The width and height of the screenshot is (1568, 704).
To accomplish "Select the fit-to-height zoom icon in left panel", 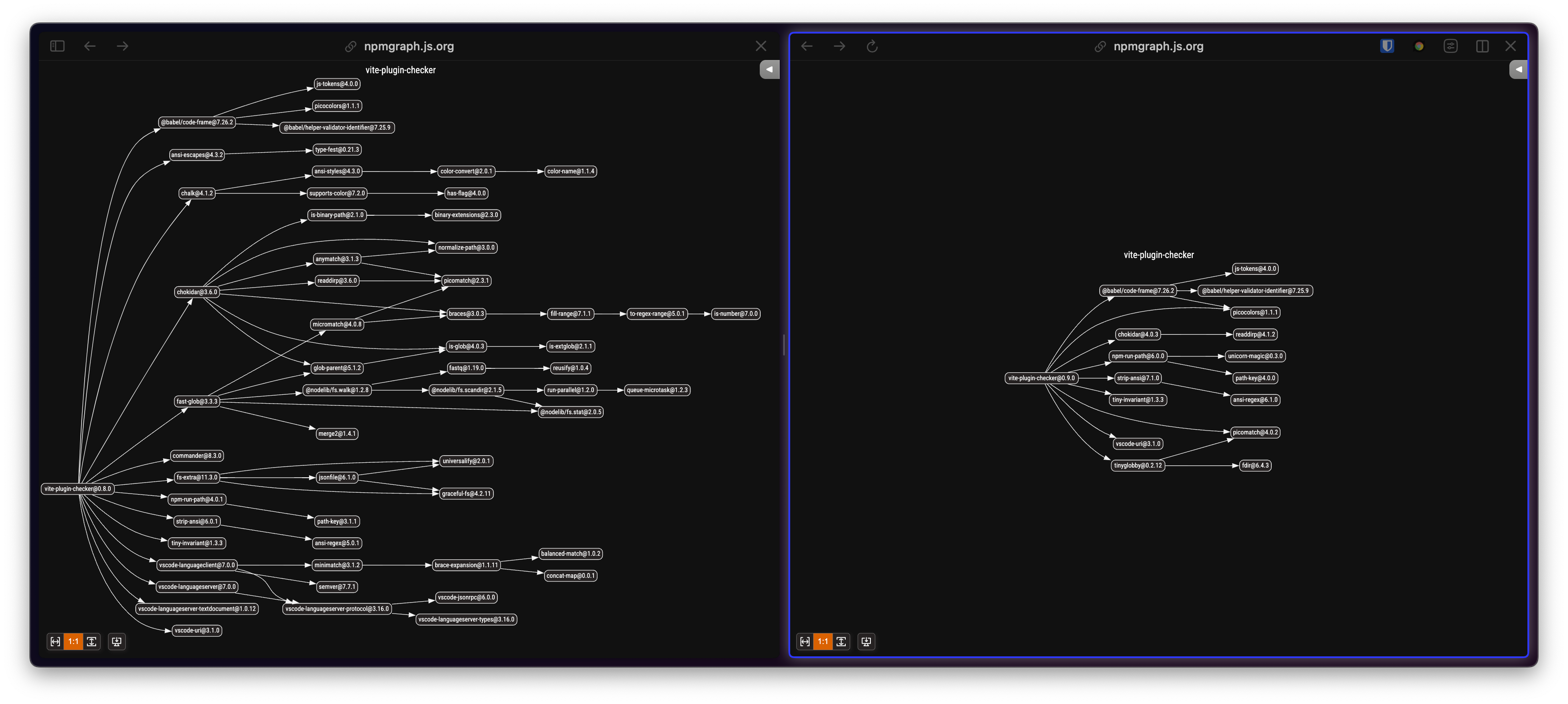I will point(91,641).
